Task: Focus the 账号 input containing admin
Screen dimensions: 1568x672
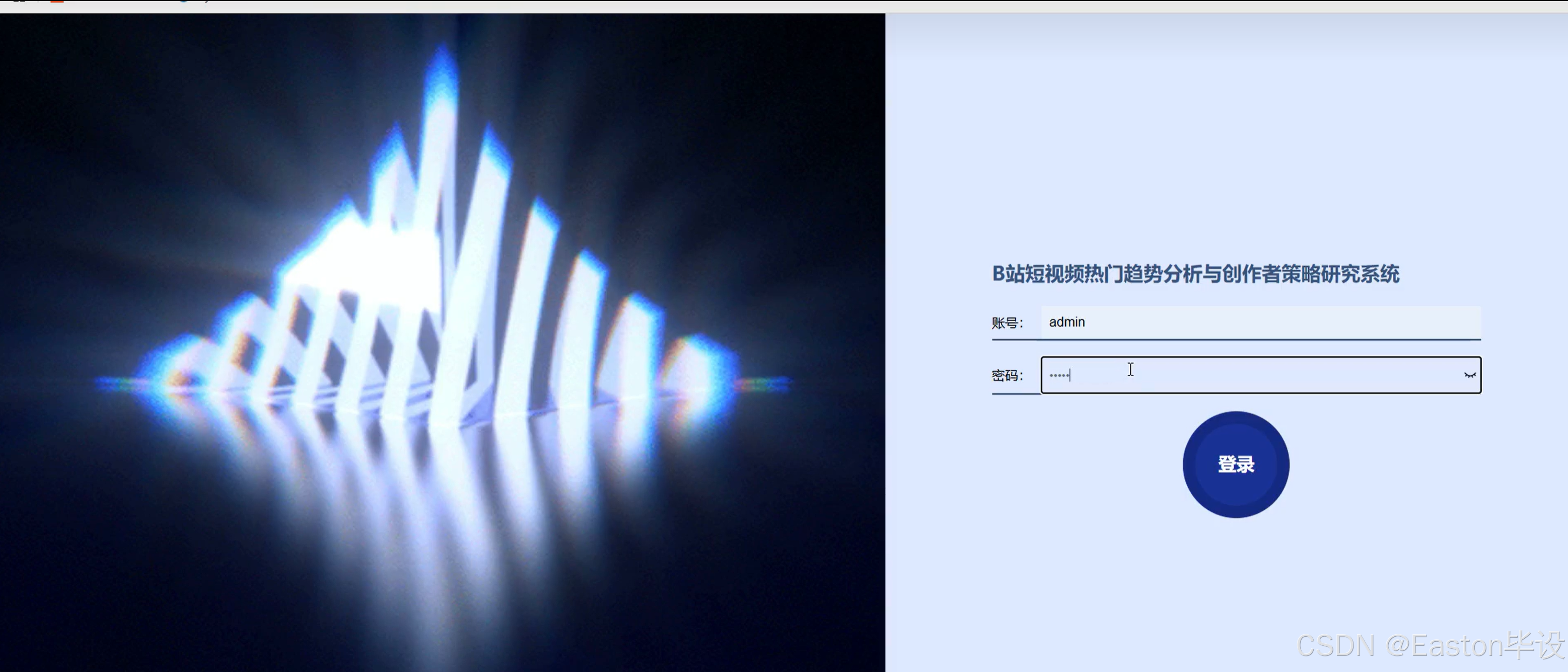Action: (x=1261, y=322)
